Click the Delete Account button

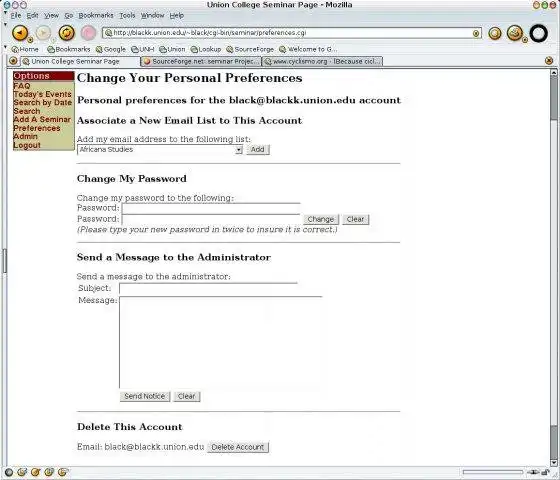(238, 447)
